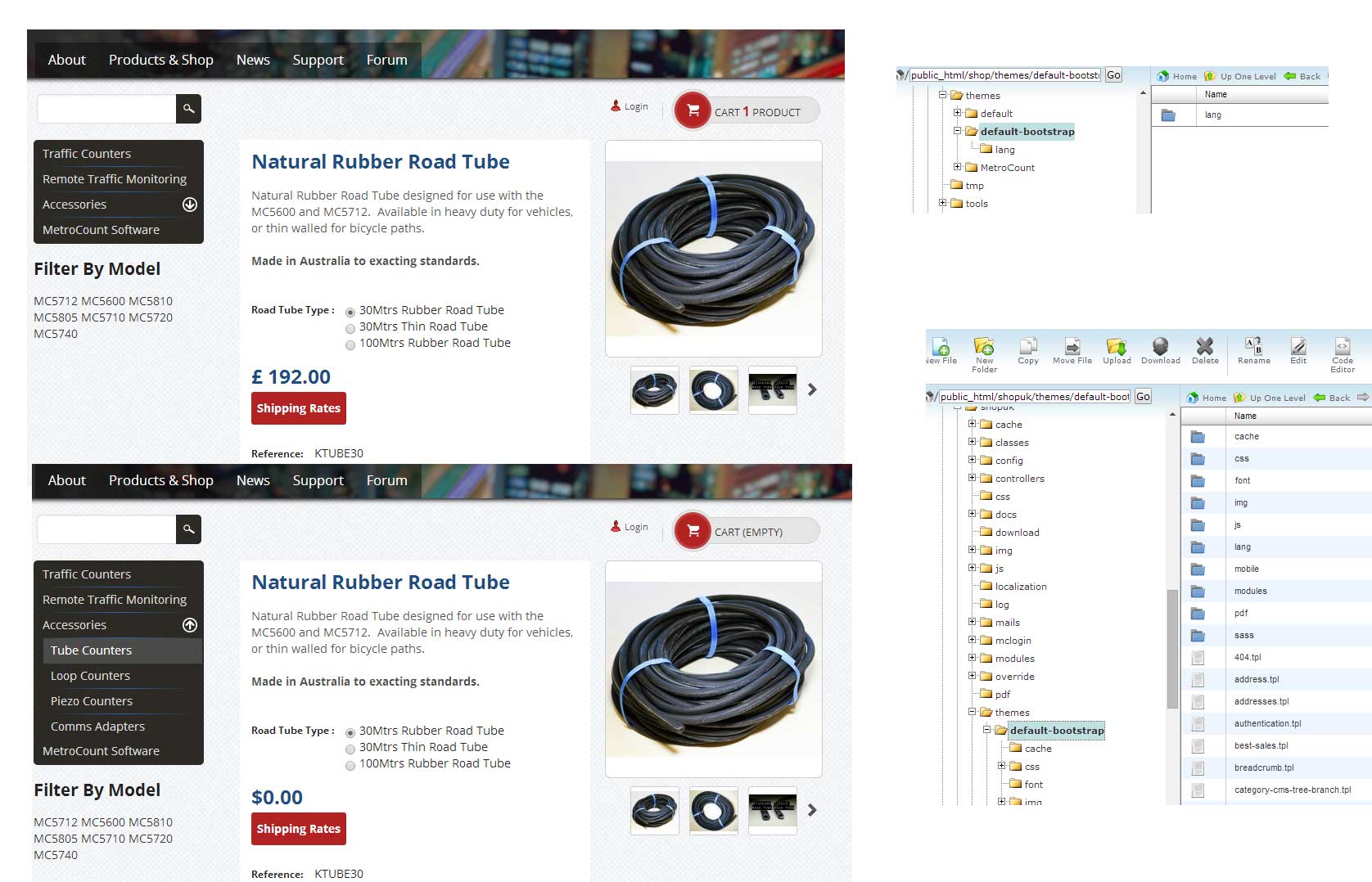This screenshot has width=1372, height=882.
Task: Open Products & Shop menu in top nav
Action: (x=160, y=60)
